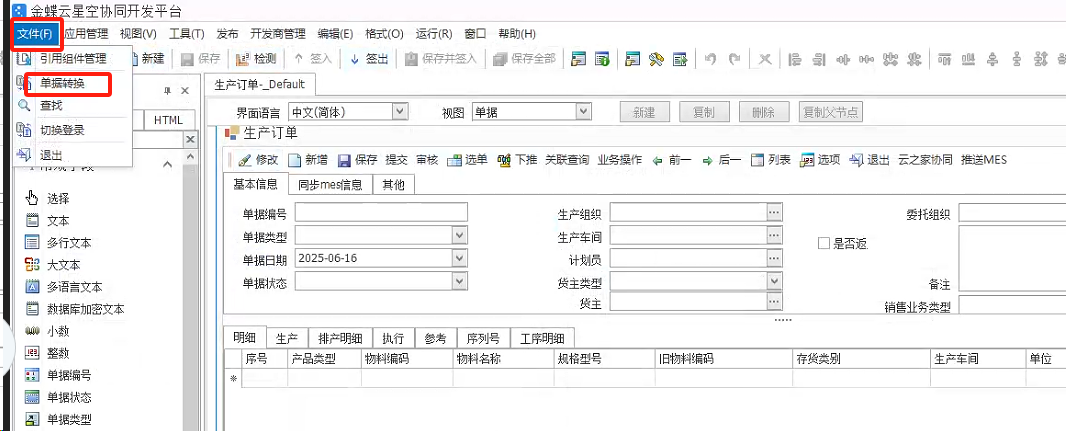1066x431 pixels.
Task: Click the 列表 button
Action: click(771, 160)
